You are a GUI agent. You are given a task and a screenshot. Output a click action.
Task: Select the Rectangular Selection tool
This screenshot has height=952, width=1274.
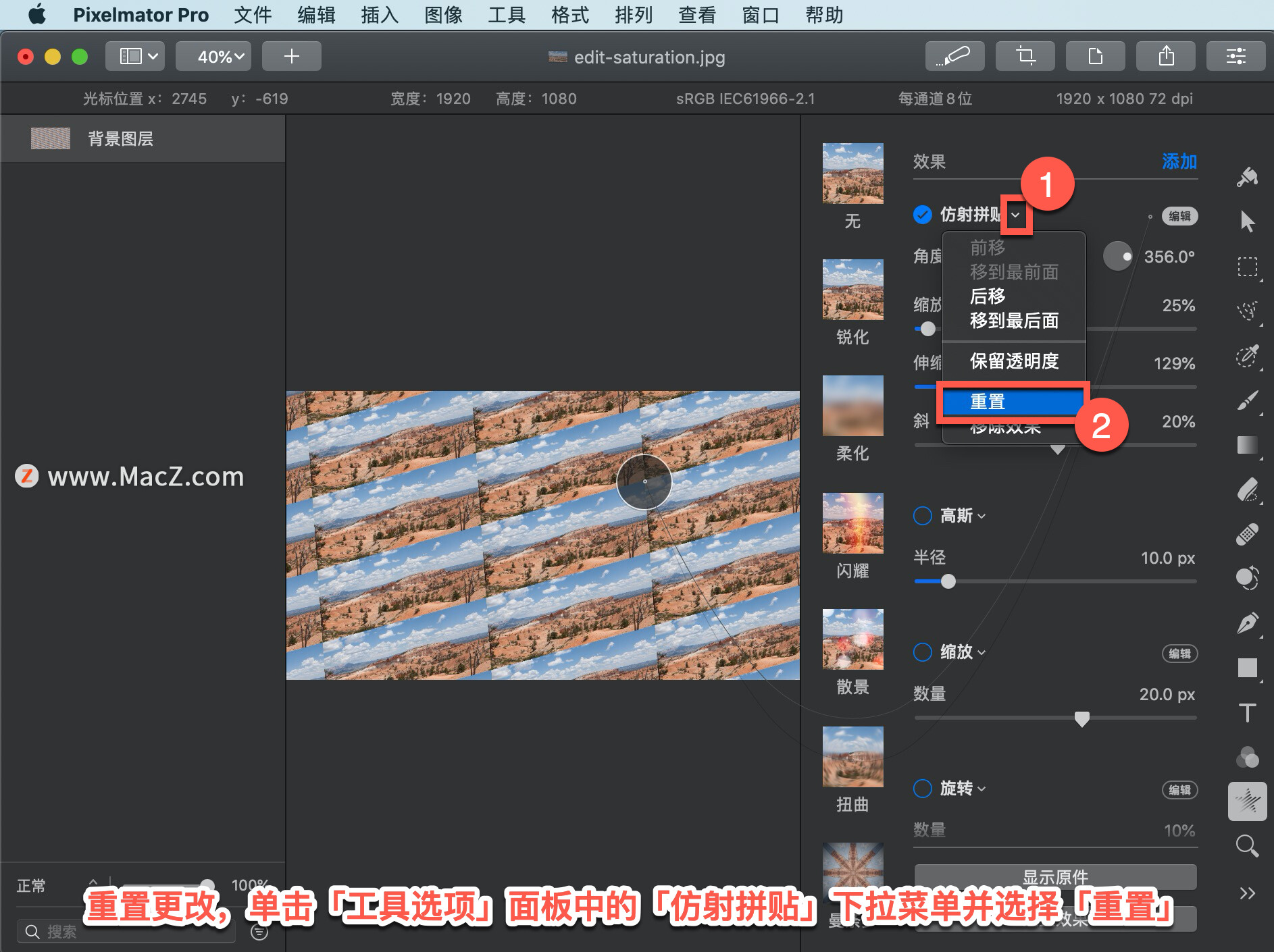[x=1247, y=266]
